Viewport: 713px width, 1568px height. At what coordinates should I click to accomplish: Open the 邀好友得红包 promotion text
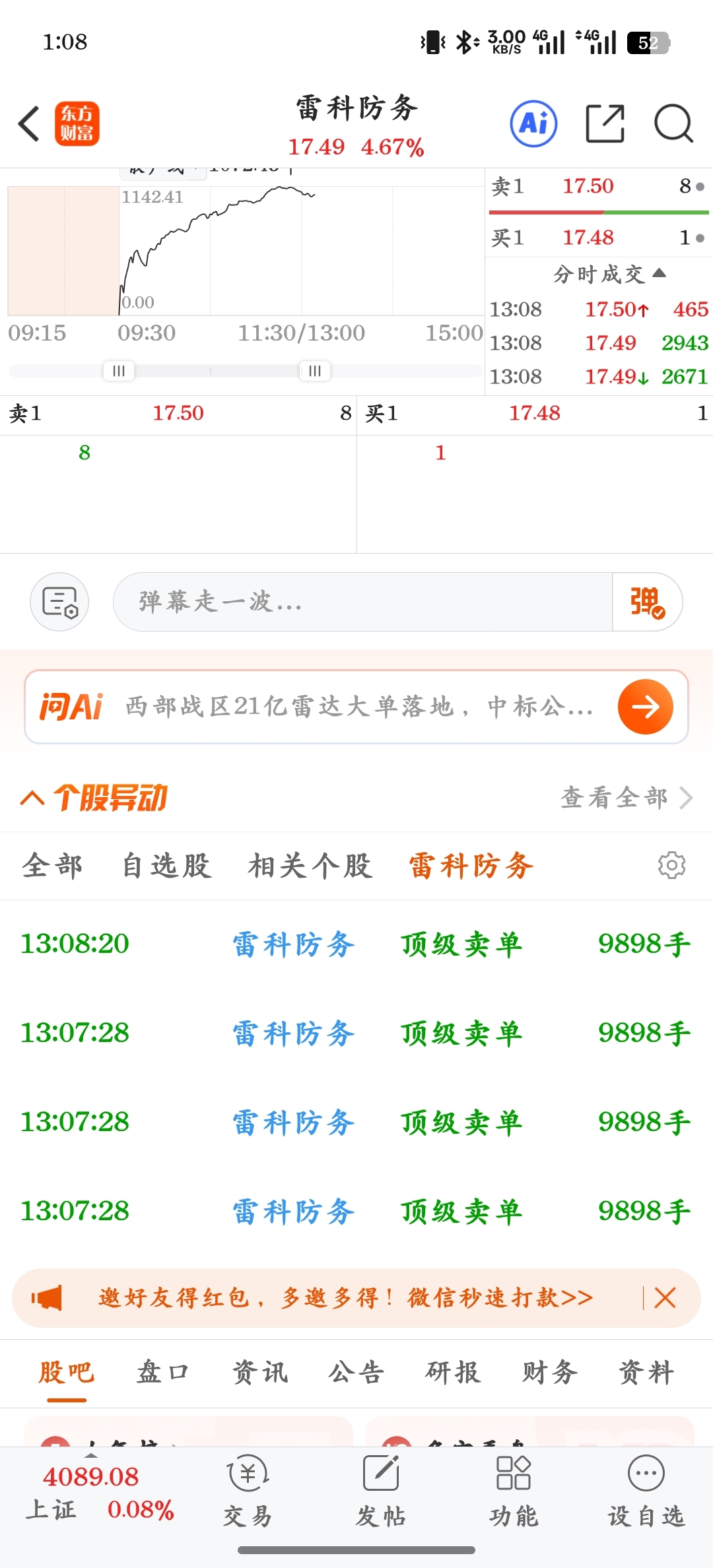click(346, 1298)
